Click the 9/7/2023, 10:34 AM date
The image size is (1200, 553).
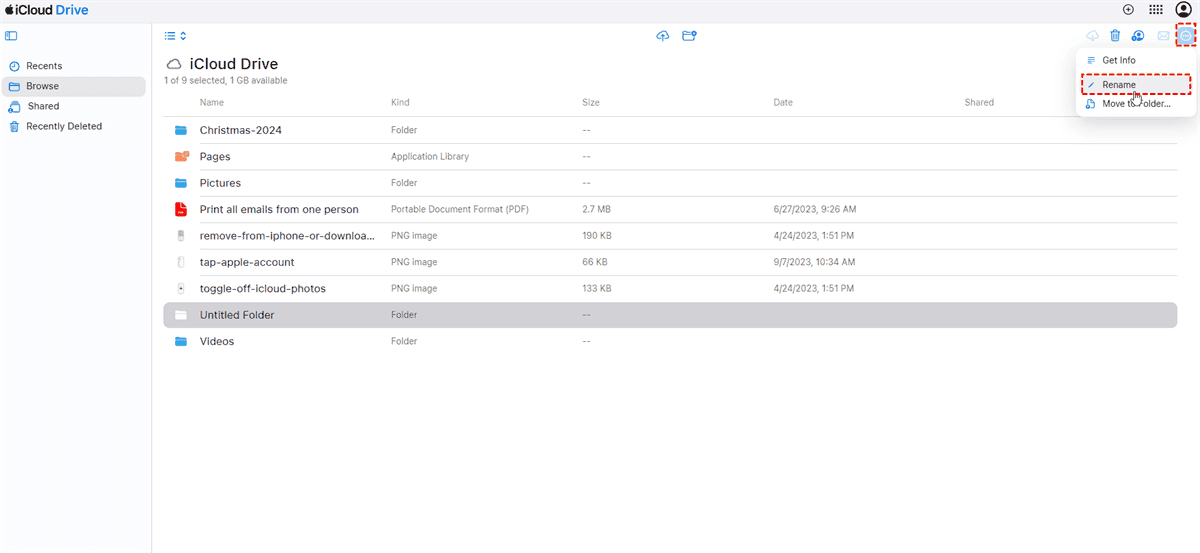[814, 262]
